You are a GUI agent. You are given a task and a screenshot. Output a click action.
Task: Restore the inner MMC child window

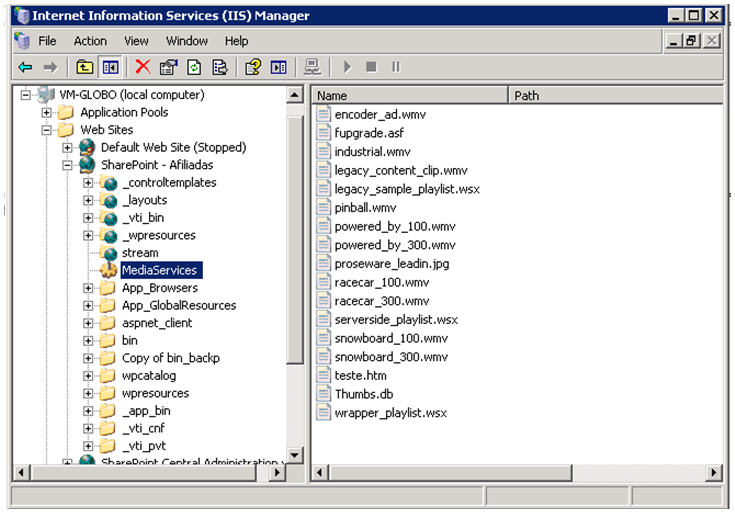(692, 41)
